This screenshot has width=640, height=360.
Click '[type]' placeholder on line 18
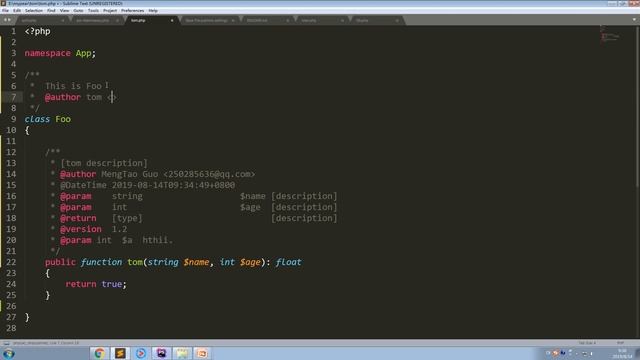click(x=127, y=218)
